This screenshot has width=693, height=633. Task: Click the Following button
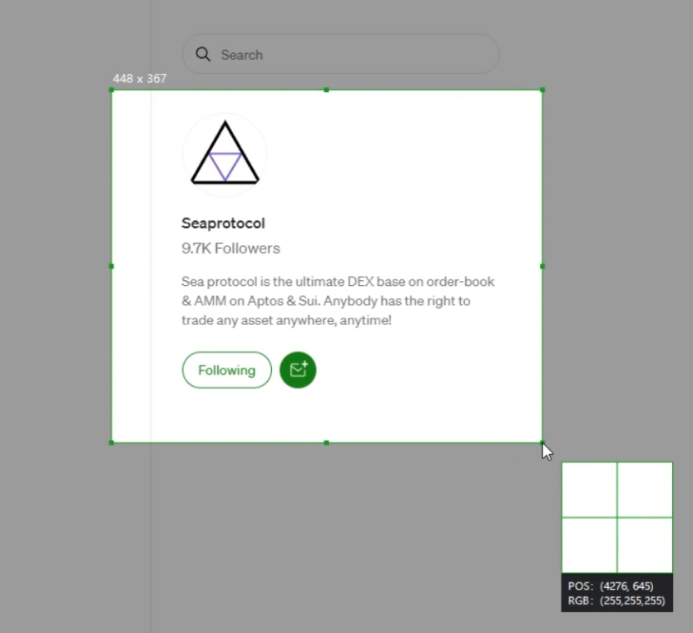point(227,370)
